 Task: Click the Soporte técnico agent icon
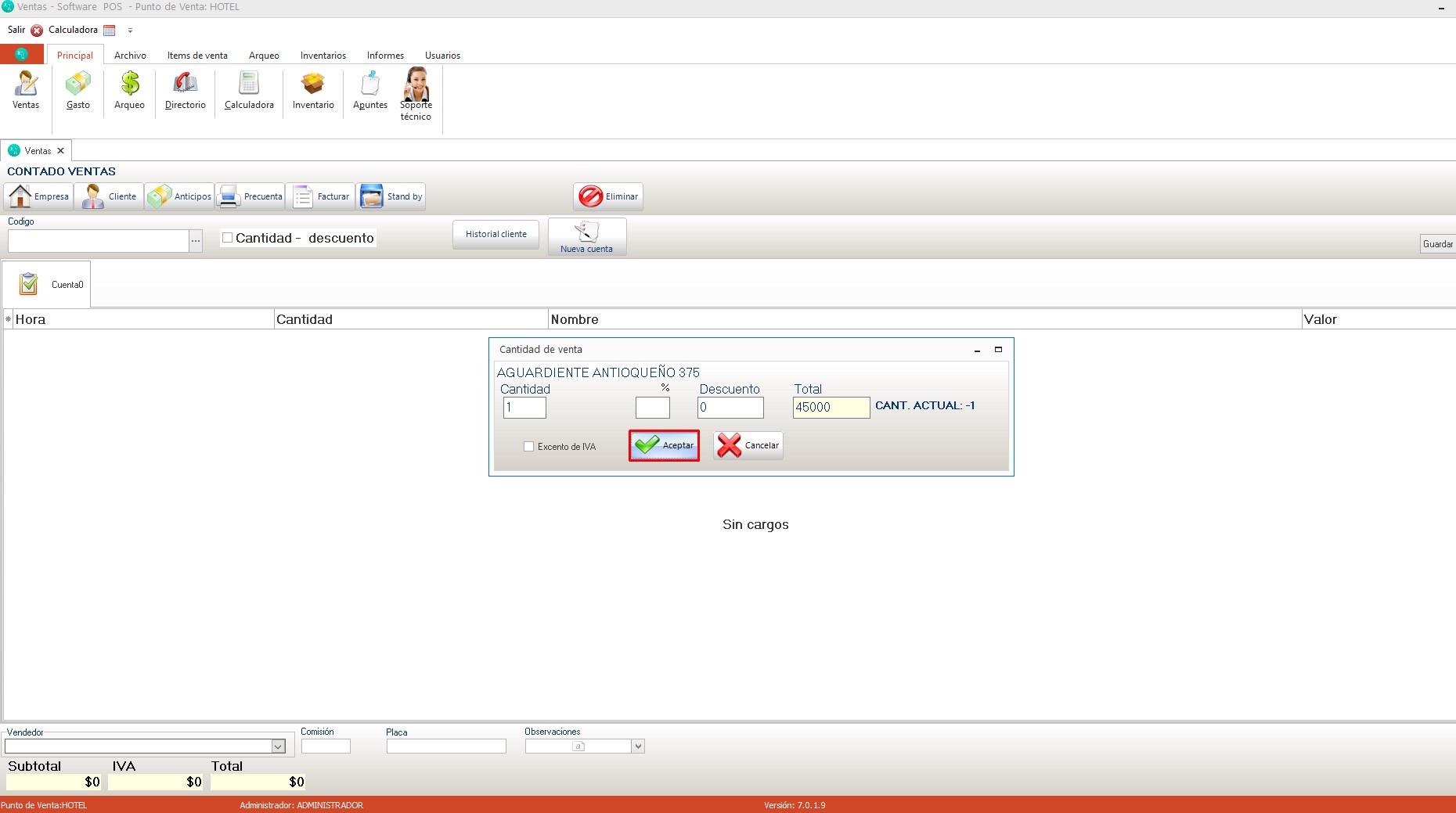(x=416, y=85)
